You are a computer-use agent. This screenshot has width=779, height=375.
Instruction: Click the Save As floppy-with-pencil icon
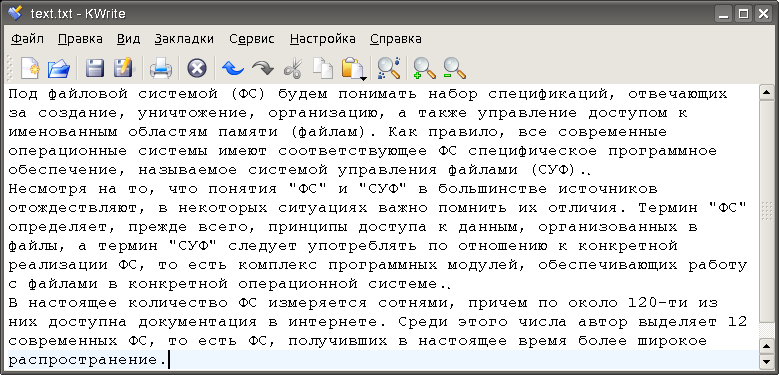click(x=124, y=68)
